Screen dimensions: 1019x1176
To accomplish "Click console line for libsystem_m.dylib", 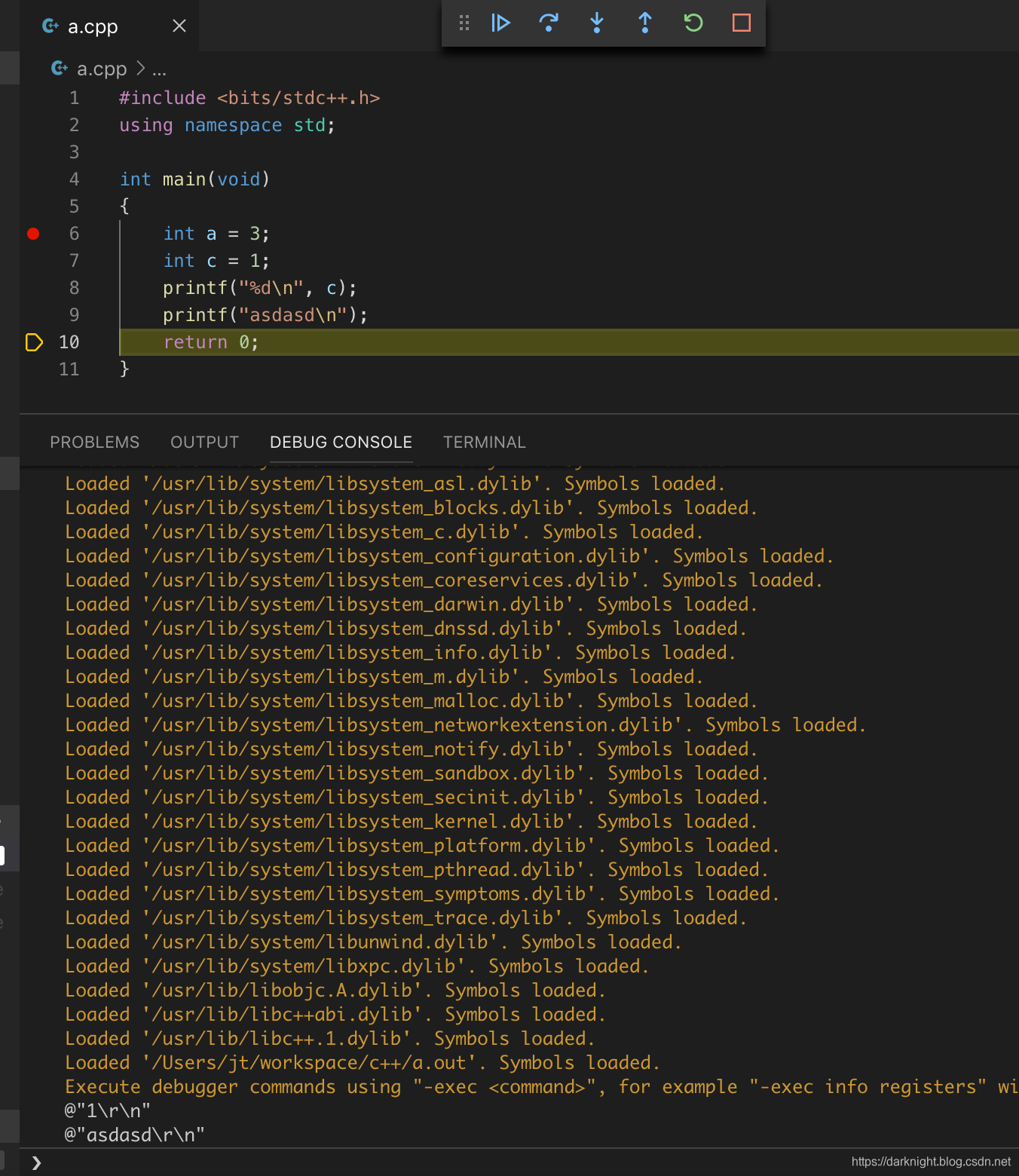I will [x=384, y=677].
